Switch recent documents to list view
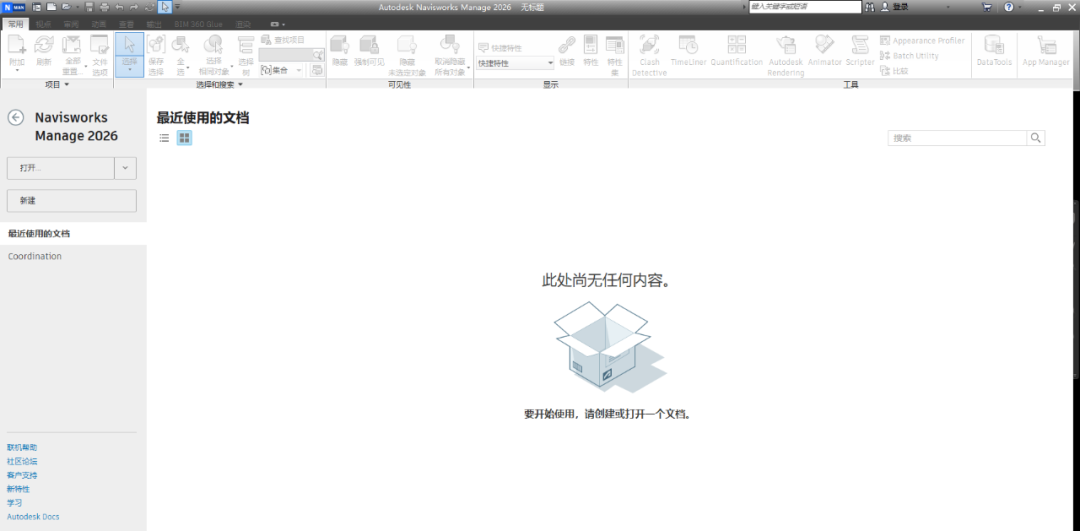1080x531 pixels. click(x=165, y=138)
